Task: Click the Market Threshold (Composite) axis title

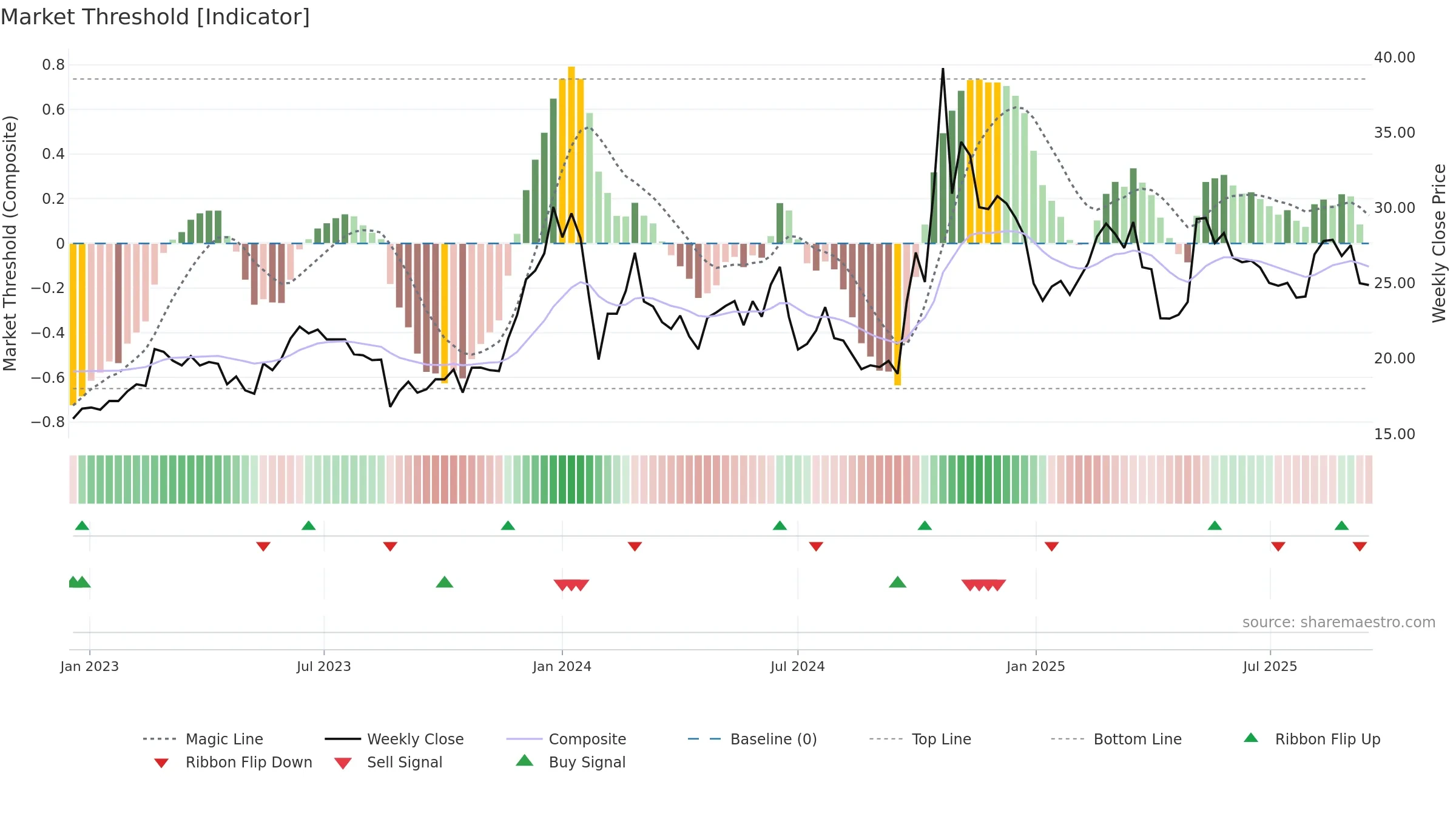Action: coord(10,243)
